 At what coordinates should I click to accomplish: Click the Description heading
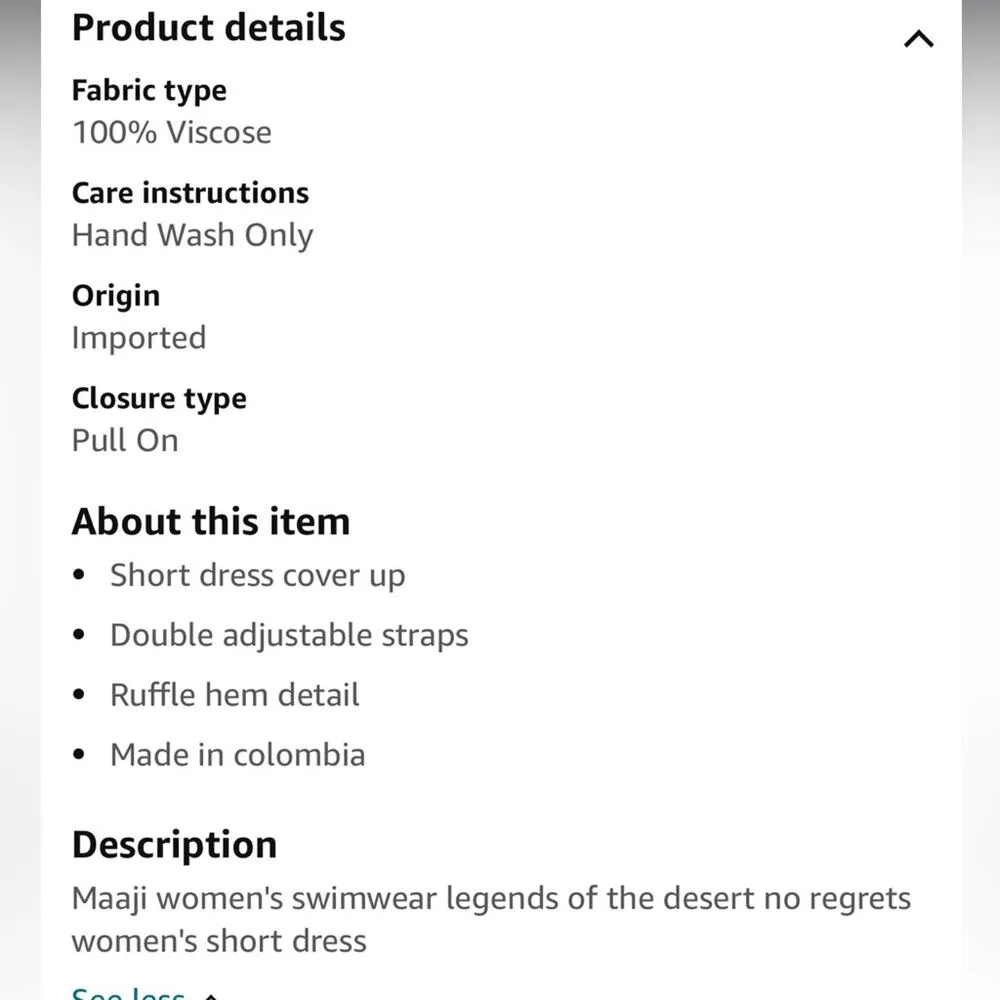[173, 845]
